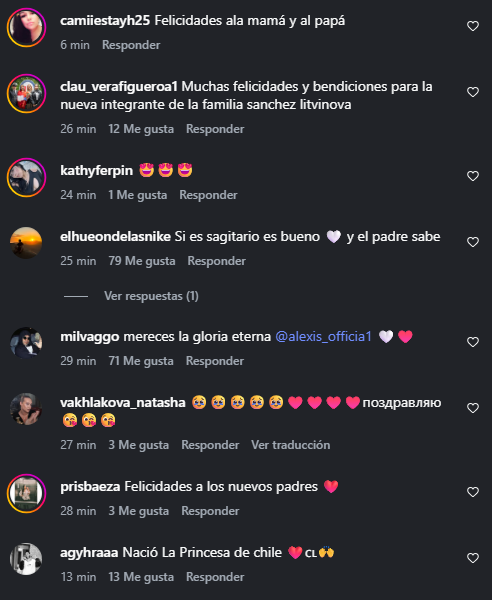Like agyhraaa's Princesa de chile comment
This screenshot has height=600, width=492.
point(473,558)
